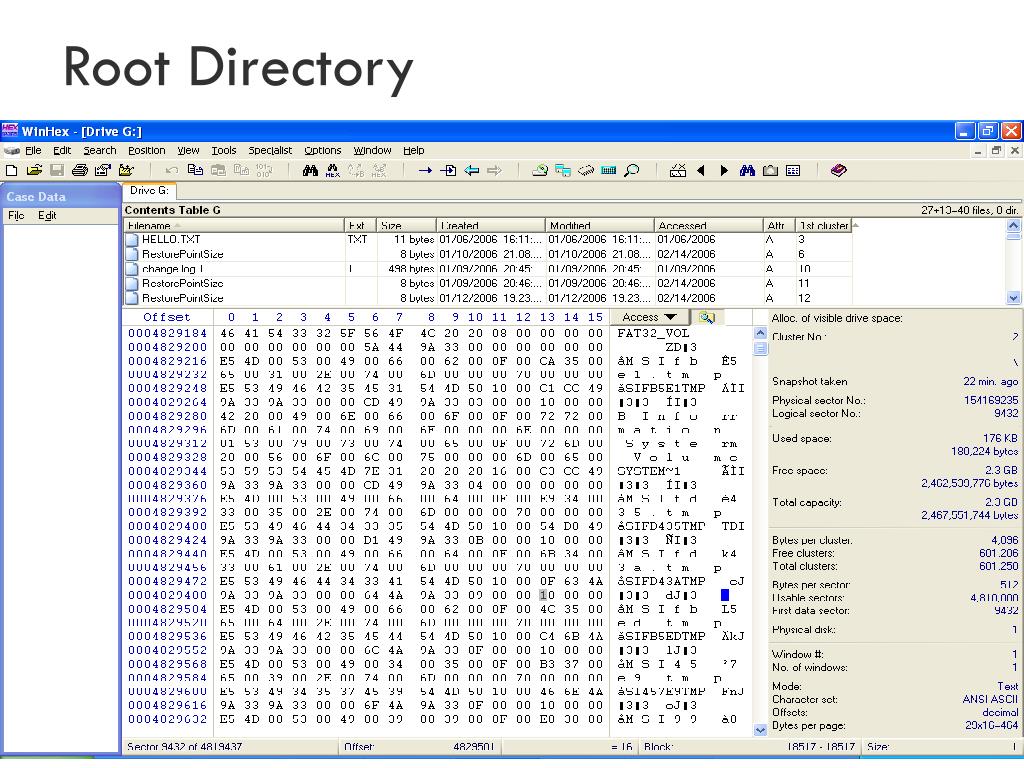This screenshot has height=768, width=1024.
Task: Open the Position menu
Action: tap(146, 150)
